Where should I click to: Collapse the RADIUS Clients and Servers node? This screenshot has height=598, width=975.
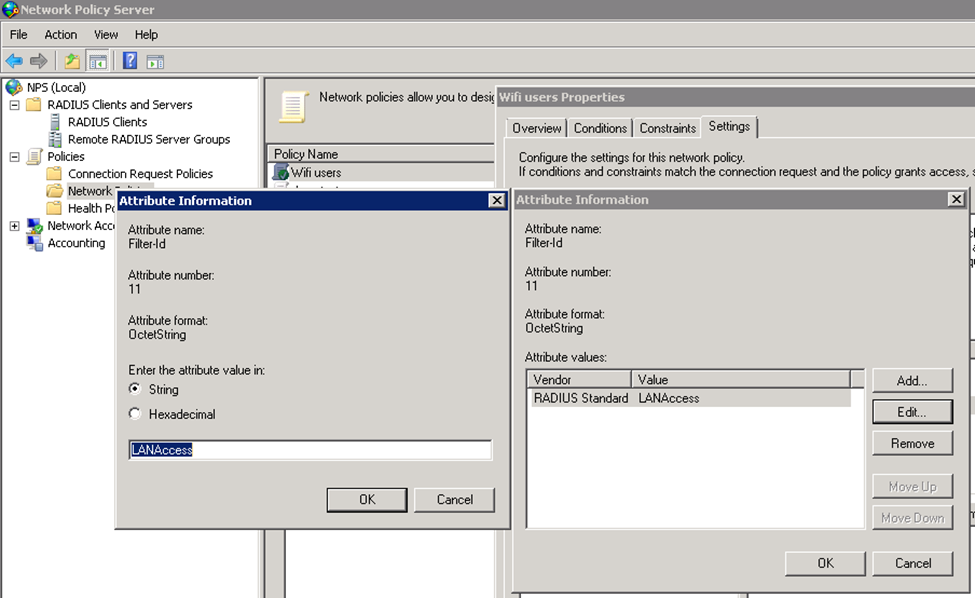[x=13, y=103]
